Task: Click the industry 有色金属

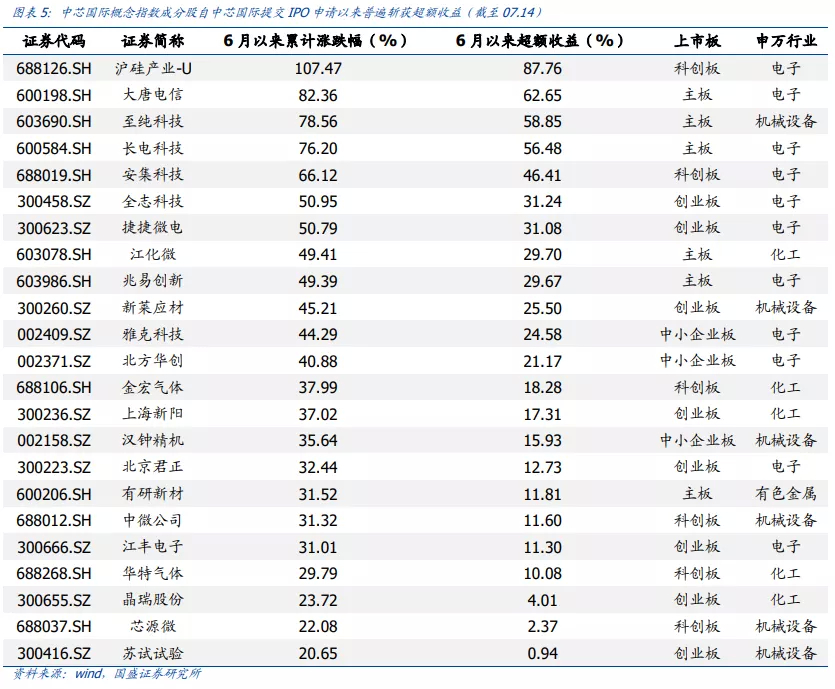Action: (786, 494)
